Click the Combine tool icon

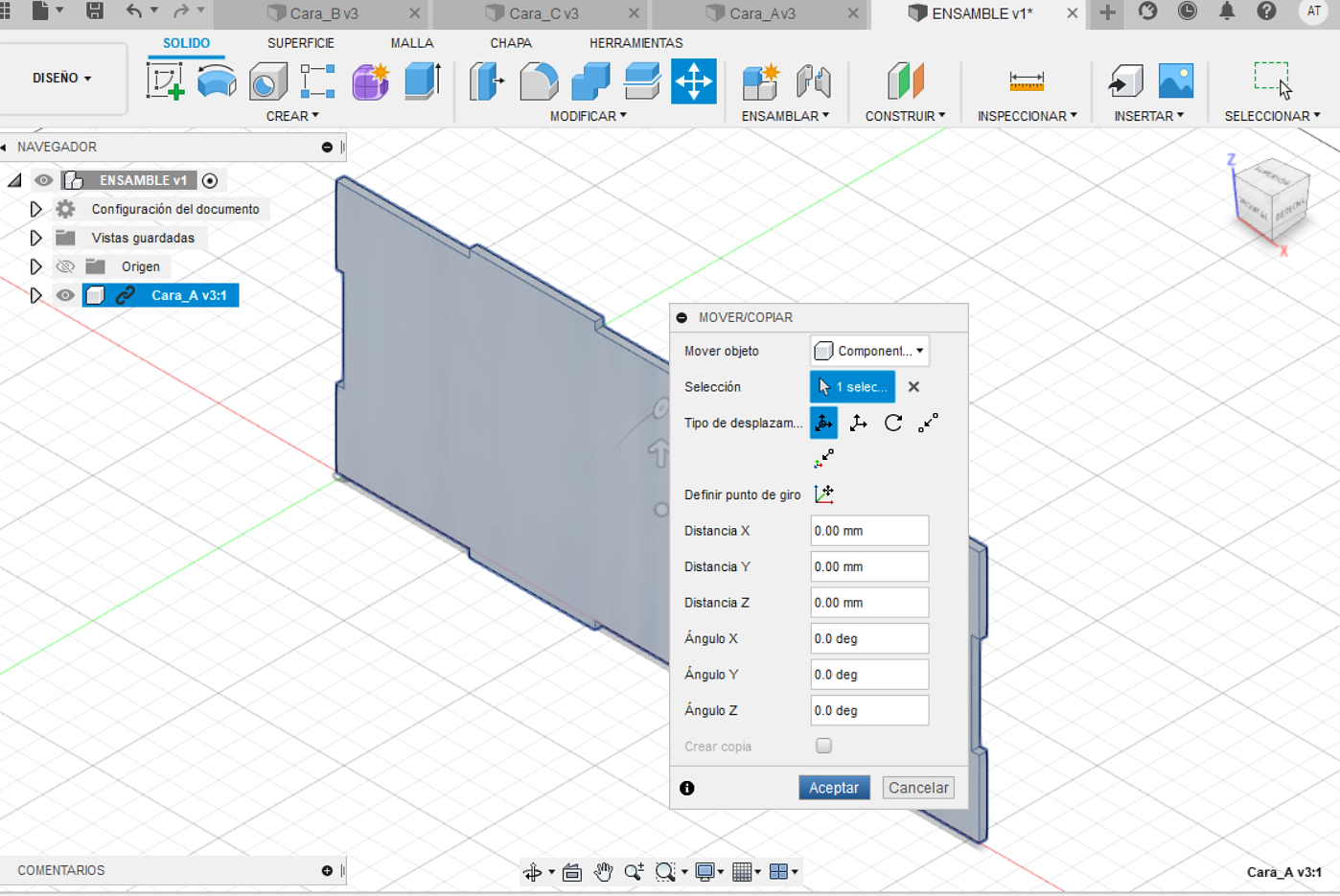590,81
